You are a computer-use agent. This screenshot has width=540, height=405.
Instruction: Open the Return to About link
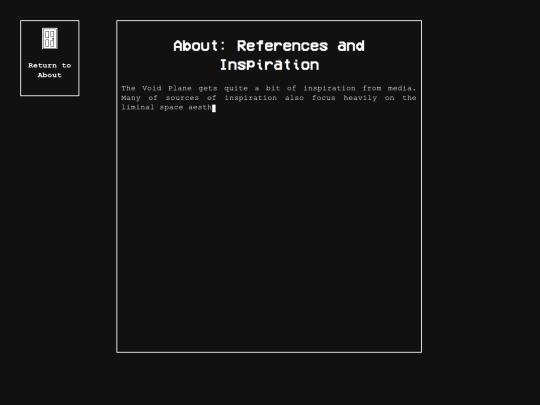click(50, 70)
